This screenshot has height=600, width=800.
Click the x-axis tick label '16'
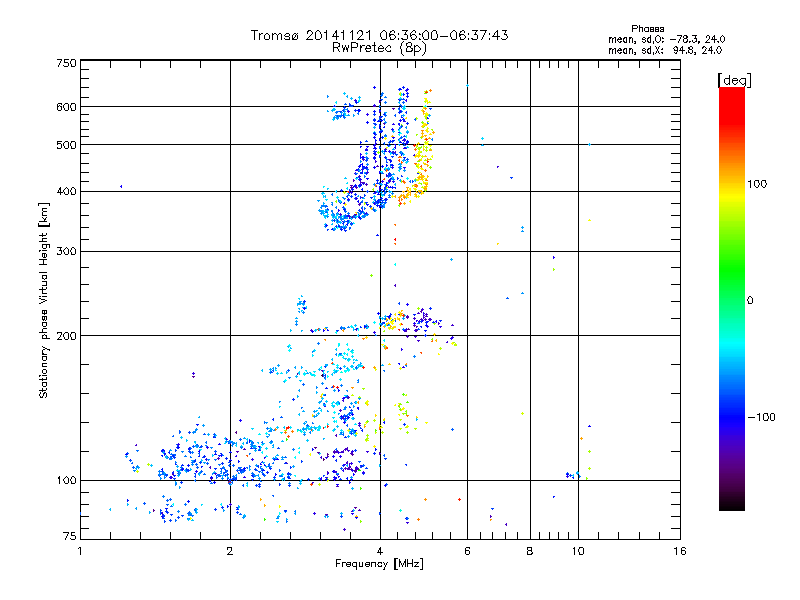(680, 551)
